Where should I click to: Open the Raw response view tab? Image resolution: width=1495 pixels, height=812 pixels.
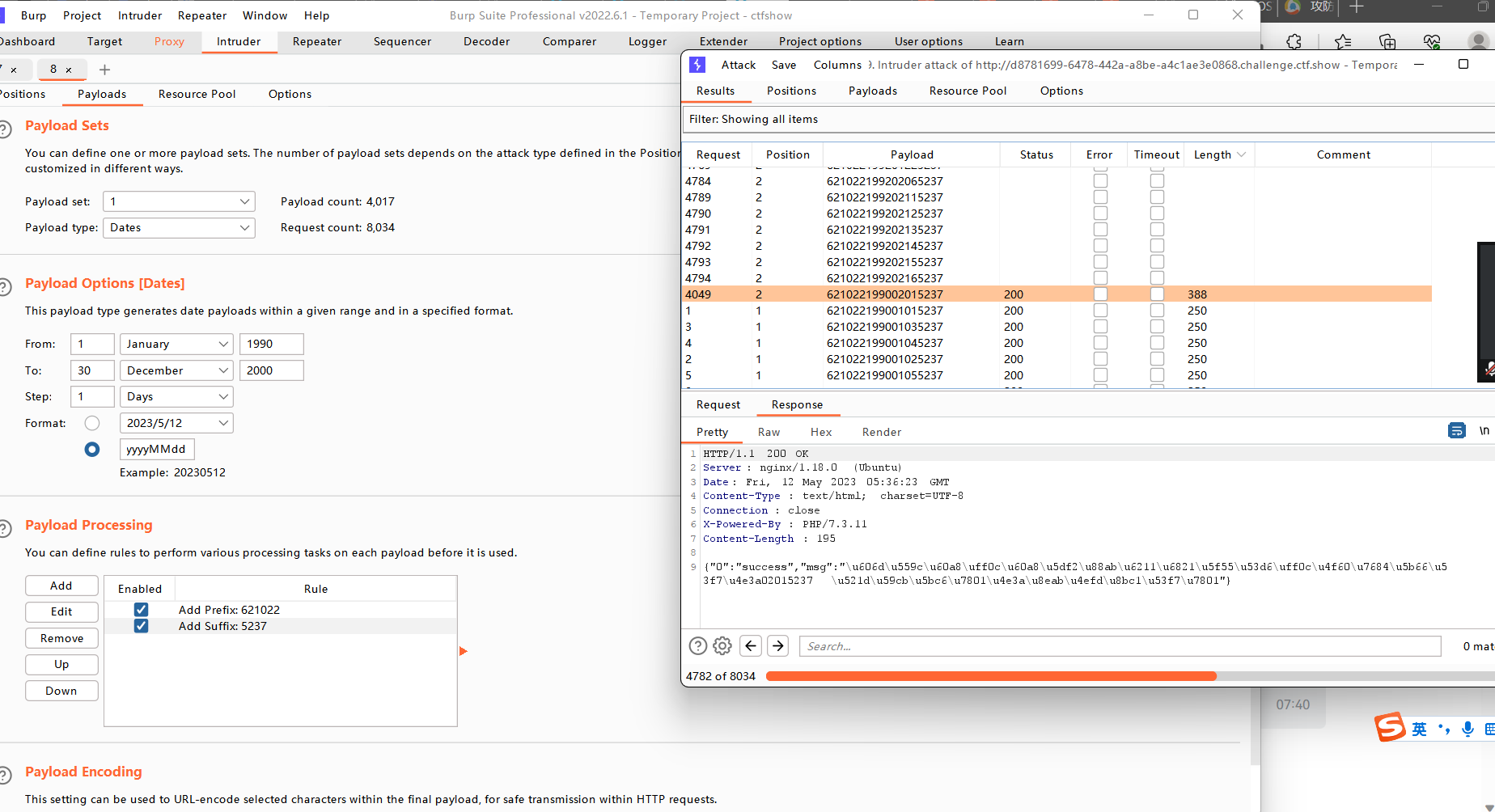(769, 432)
